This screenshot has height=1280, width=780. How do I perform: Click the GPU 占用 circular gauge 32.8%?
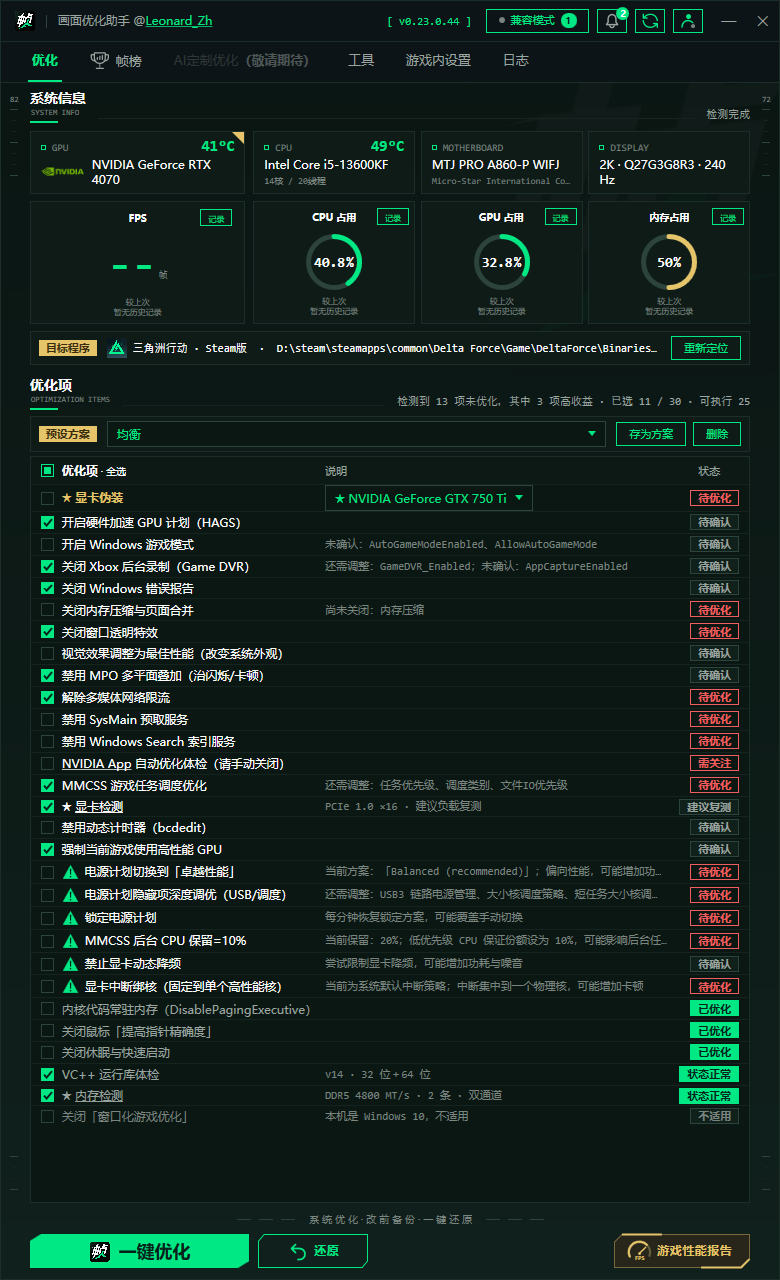pos(502,262)
